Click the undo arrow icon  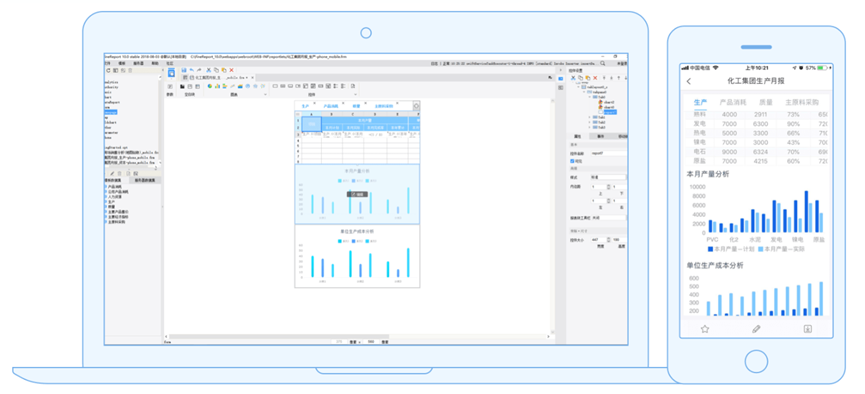click(x=191, y=70)
